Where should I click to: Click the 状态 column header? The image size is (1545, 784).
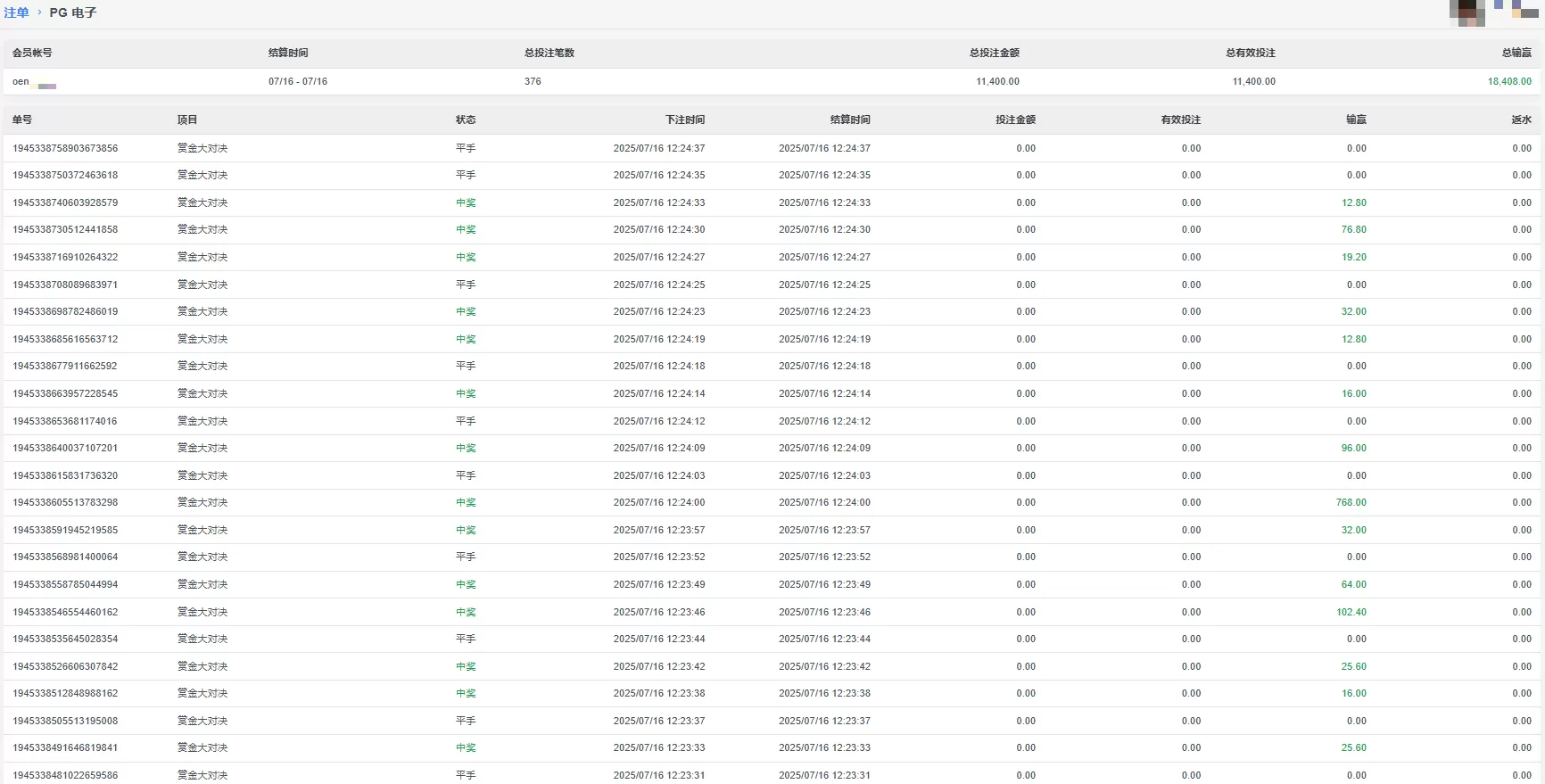[x=466, y=120]
